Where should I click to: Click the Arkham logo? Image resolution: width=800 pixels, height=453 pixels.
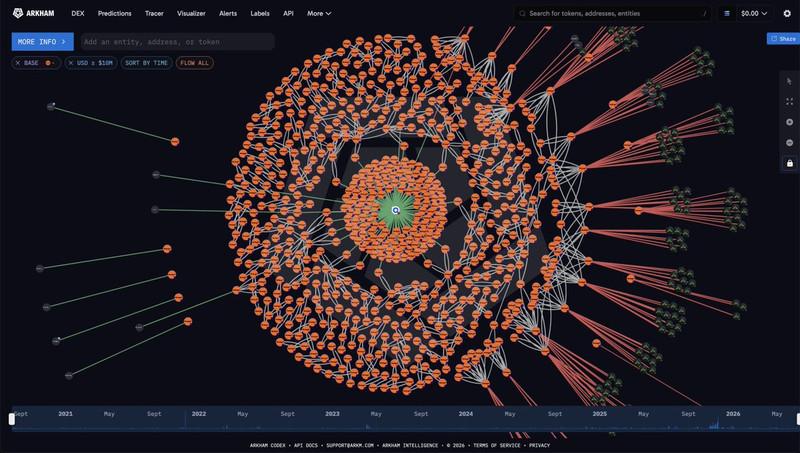coord(33,13)
